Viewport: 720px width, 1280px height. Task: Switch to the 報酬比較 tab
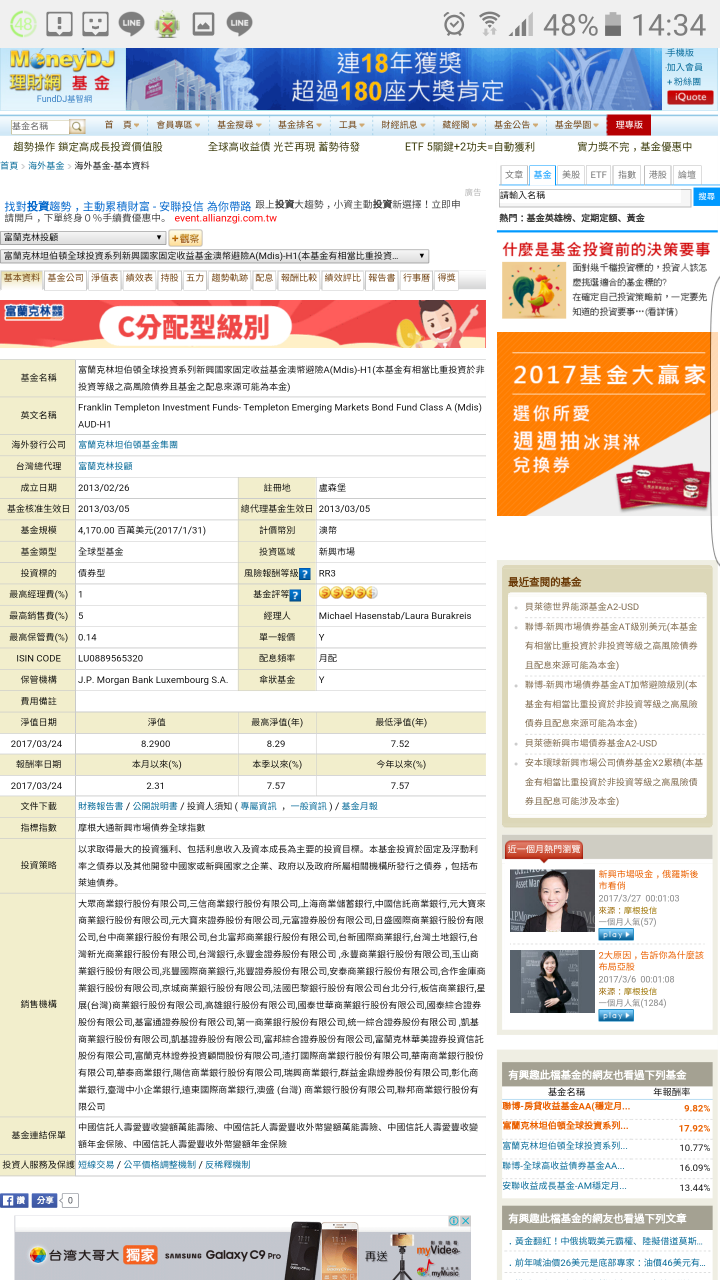[299, 278]
